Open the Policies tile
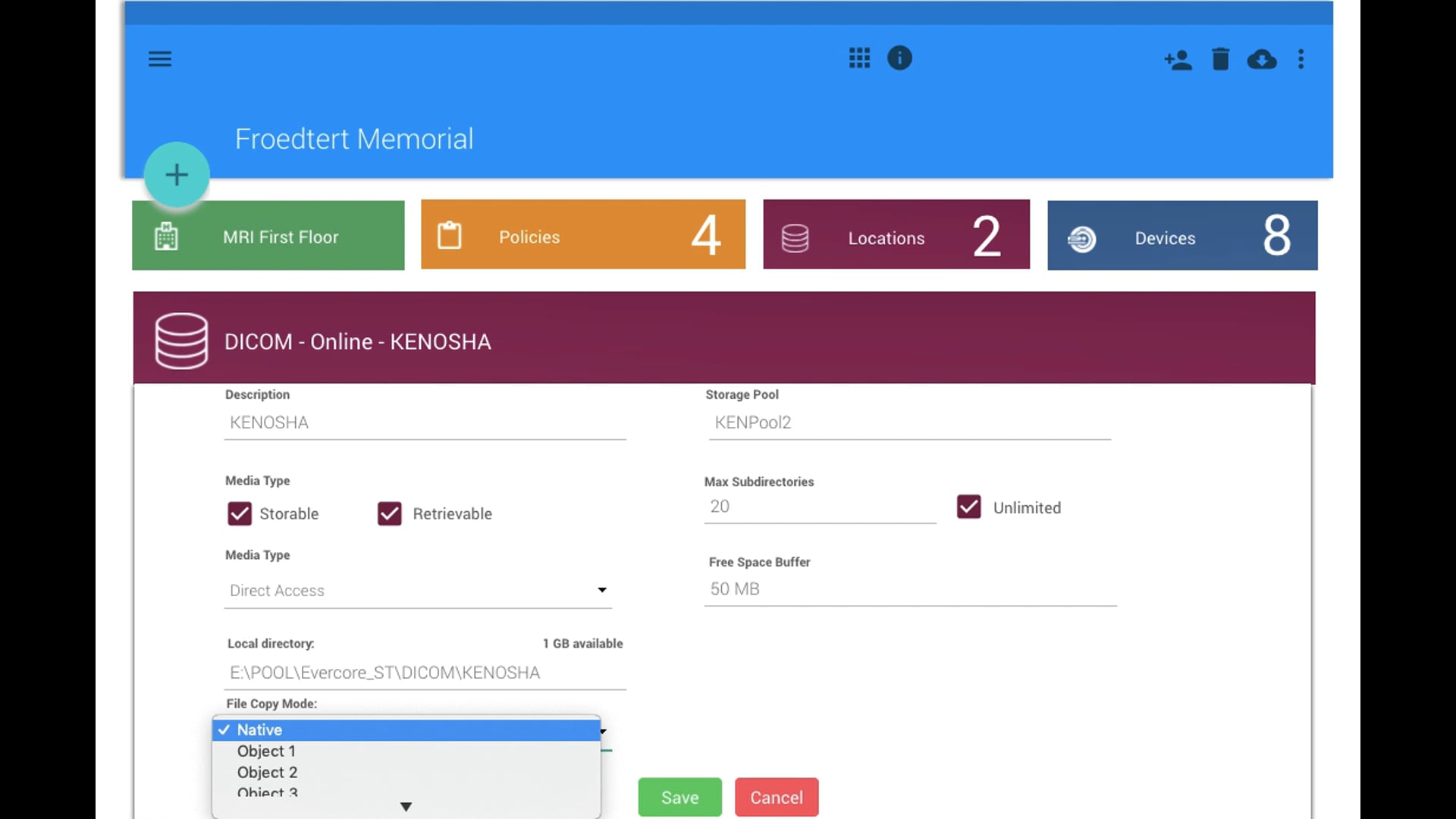Image resolution: width=1456 pixels, height=819 pixels. click(x=583, y=234)
